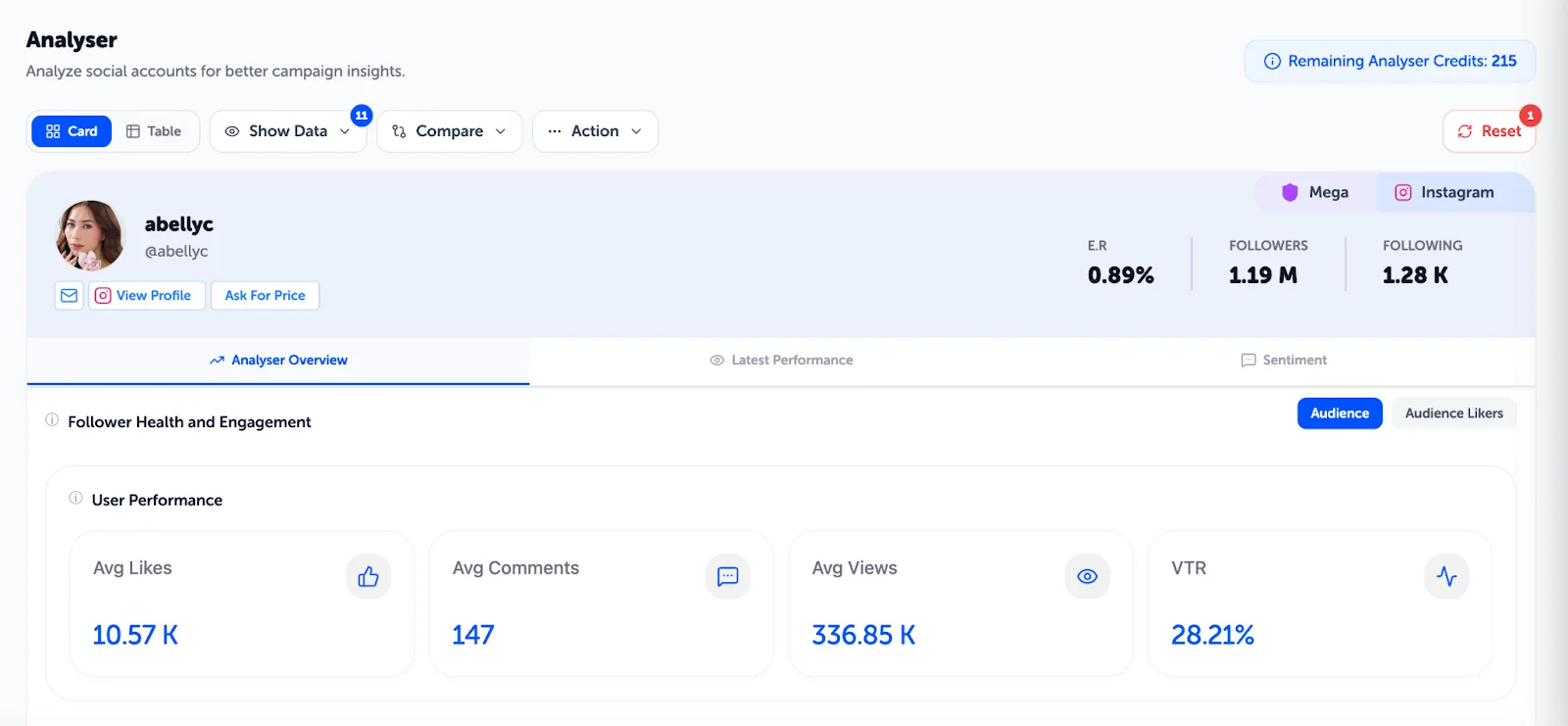Image resolution: width=1568 pixels, height=726 pixels.
Task: Switch to Table view
Action: click(154, 131)
